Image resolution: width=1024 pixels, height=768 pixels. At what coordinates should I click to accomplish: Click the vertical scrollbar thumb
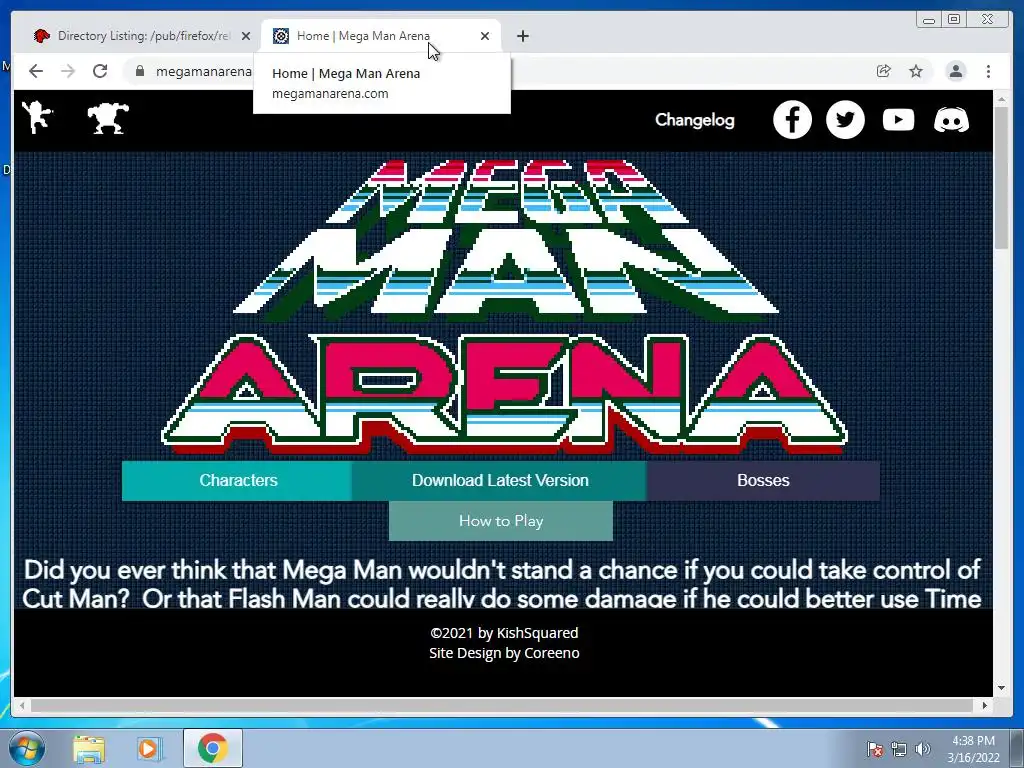pos(1002,176)
